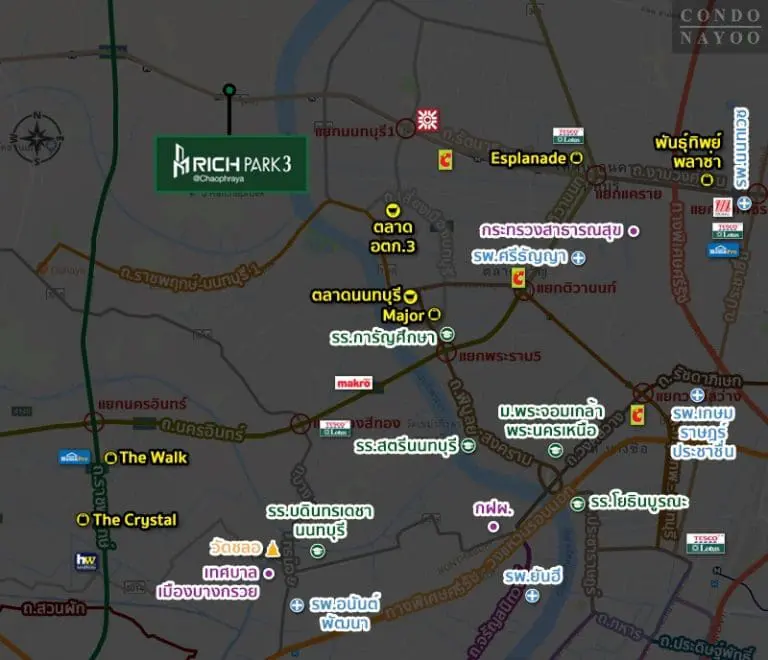Click the ถ.ราชพฤกษ์-นนทบุรี1 road label
The width and height of the screenshot is (768, 660).
[x=190, y=278]
